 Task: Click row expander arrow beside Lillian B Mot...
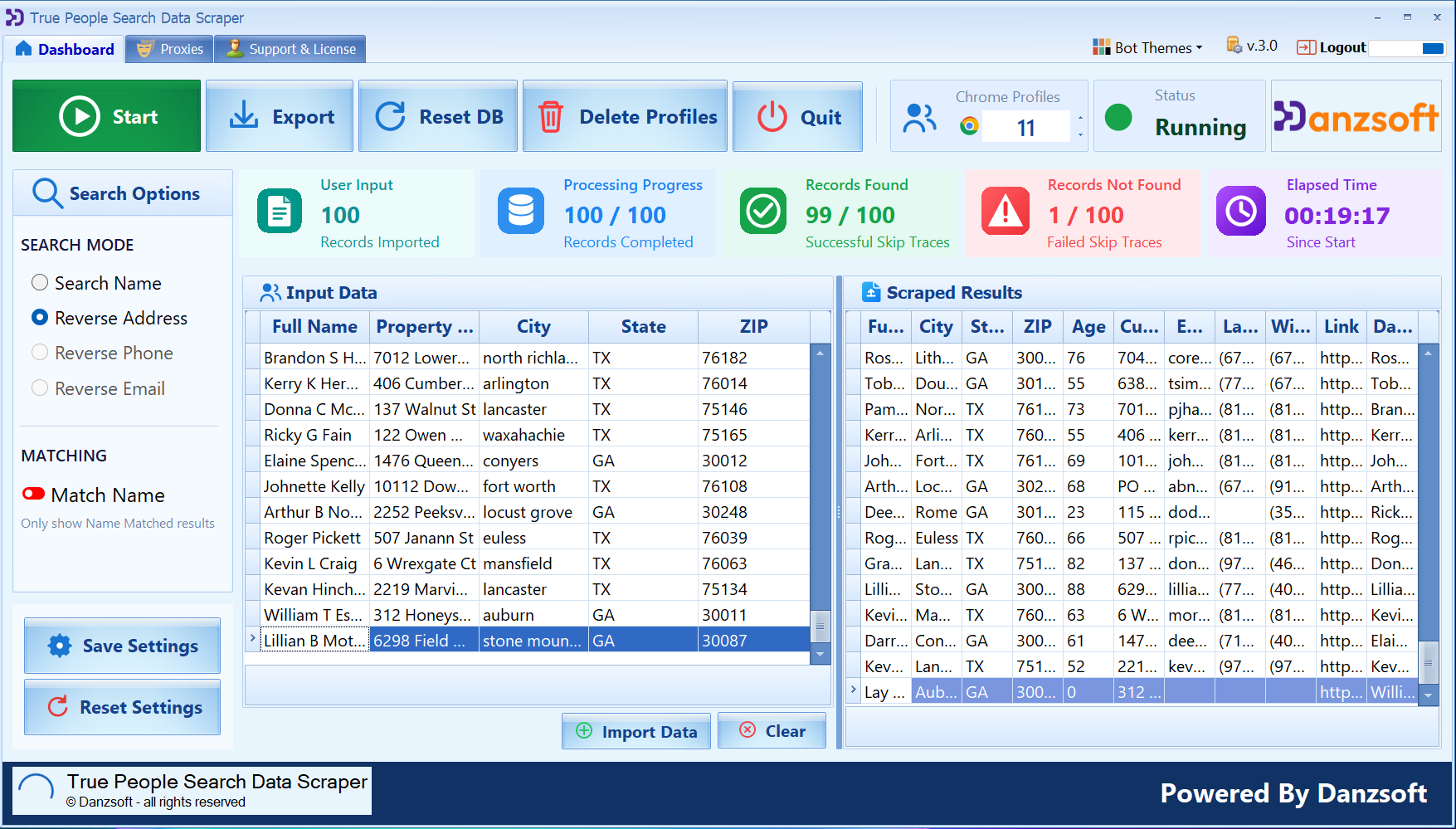pos(253,638)
